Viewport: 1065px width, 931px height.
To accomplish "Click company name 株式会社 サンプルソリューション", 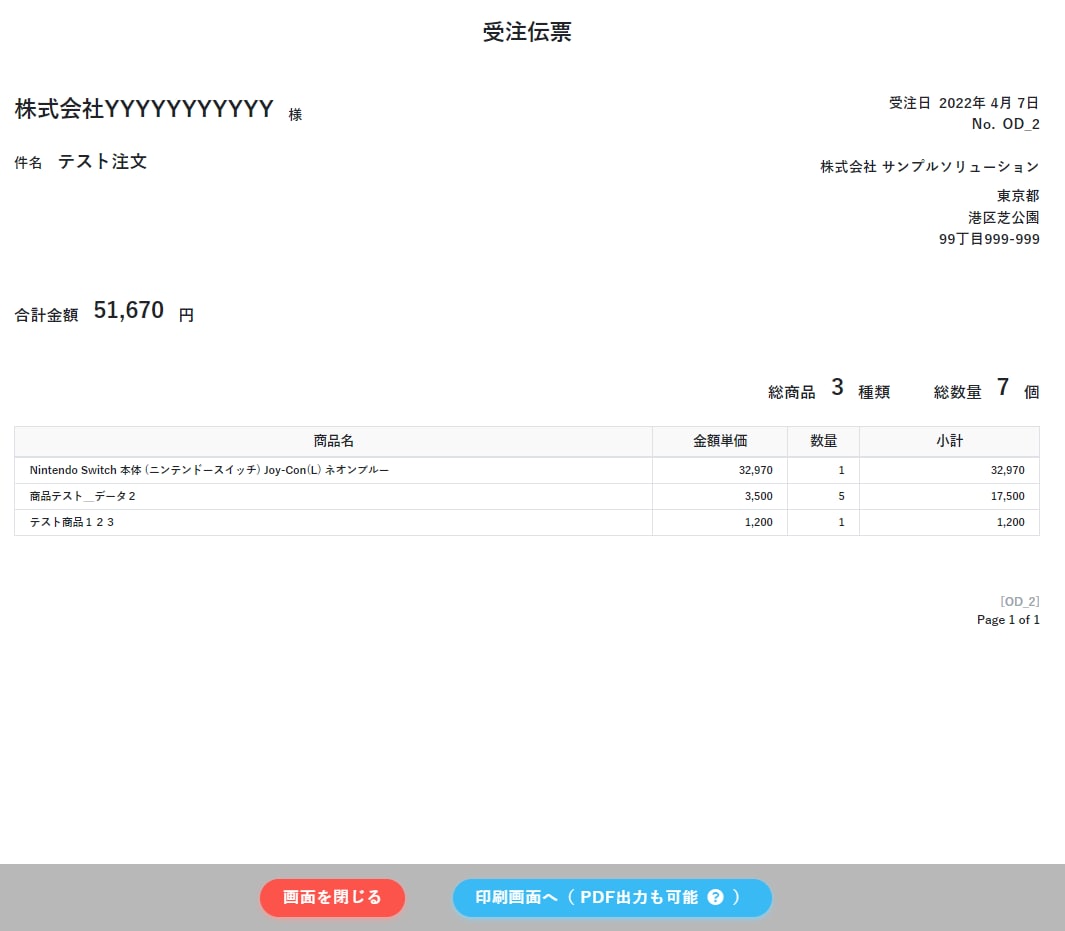I will coord(929,166).
